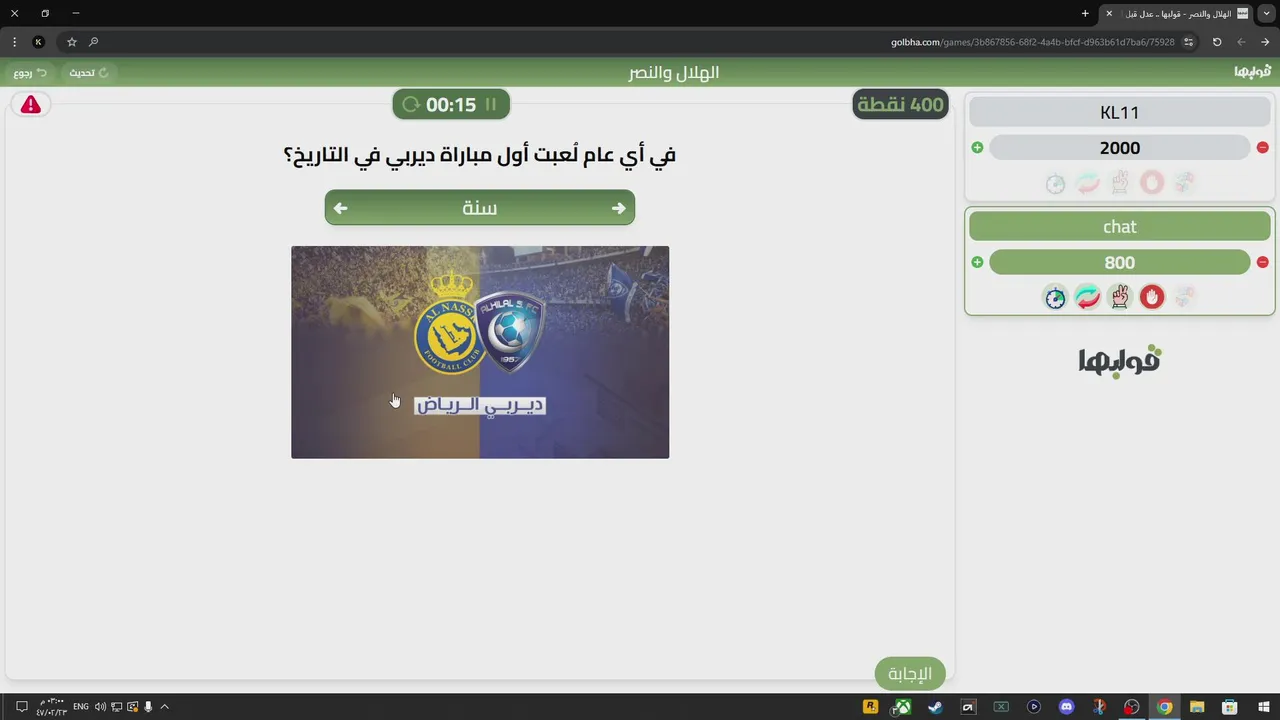Reload the page in browser

click(x=1217, y=42)
